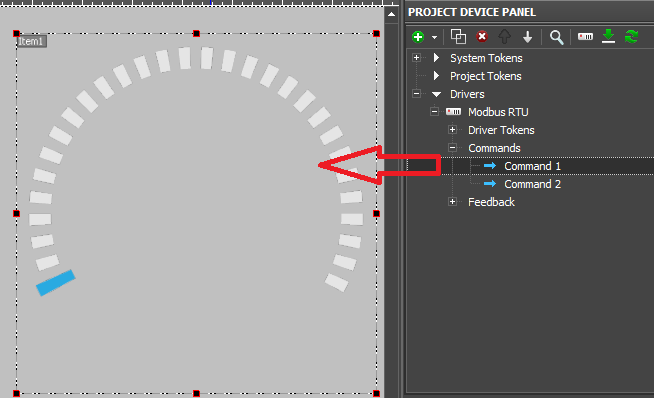
Task: Select Modbus RTU driver label
Action: click(x=498, y=112)
